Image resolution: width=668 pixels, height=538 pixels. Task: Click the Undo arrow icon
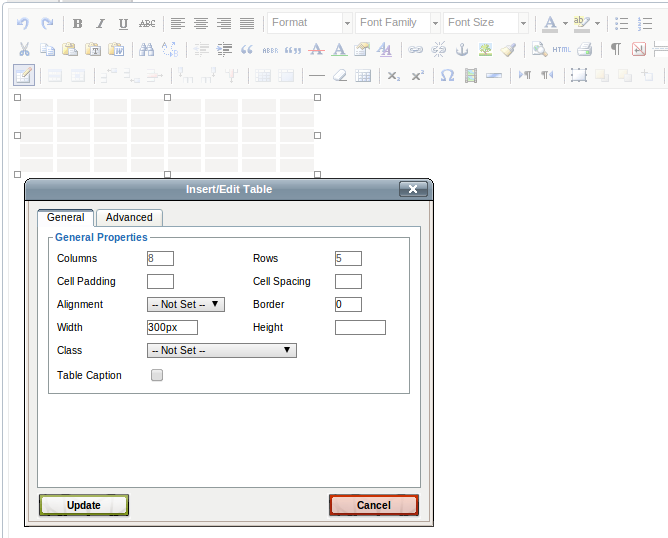[23, 23]
